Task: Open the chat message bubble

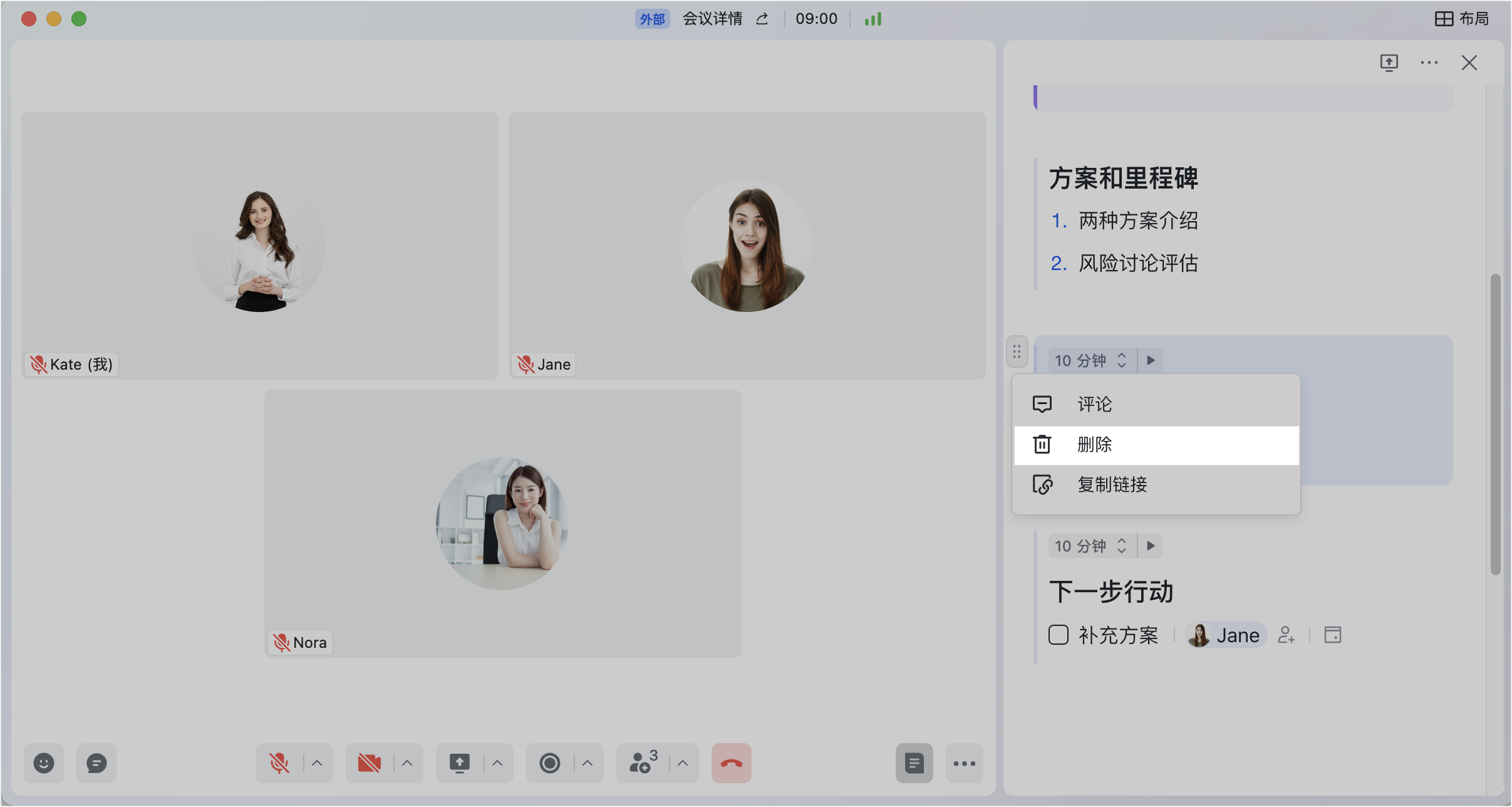Action: [96, 763]
